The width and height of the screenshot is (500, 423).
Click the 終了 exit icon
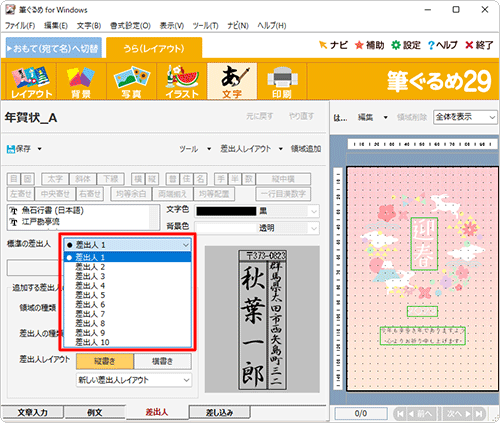(479, 45)
